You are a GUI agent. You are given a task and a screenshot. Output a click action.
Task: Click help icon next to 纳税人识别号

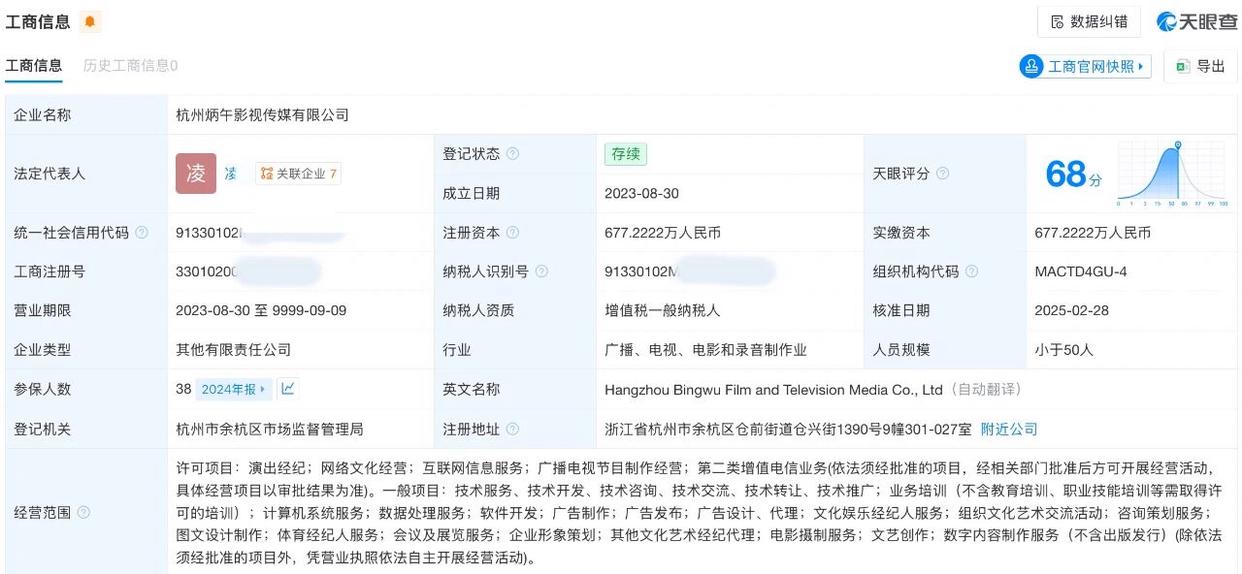(542, 272)
